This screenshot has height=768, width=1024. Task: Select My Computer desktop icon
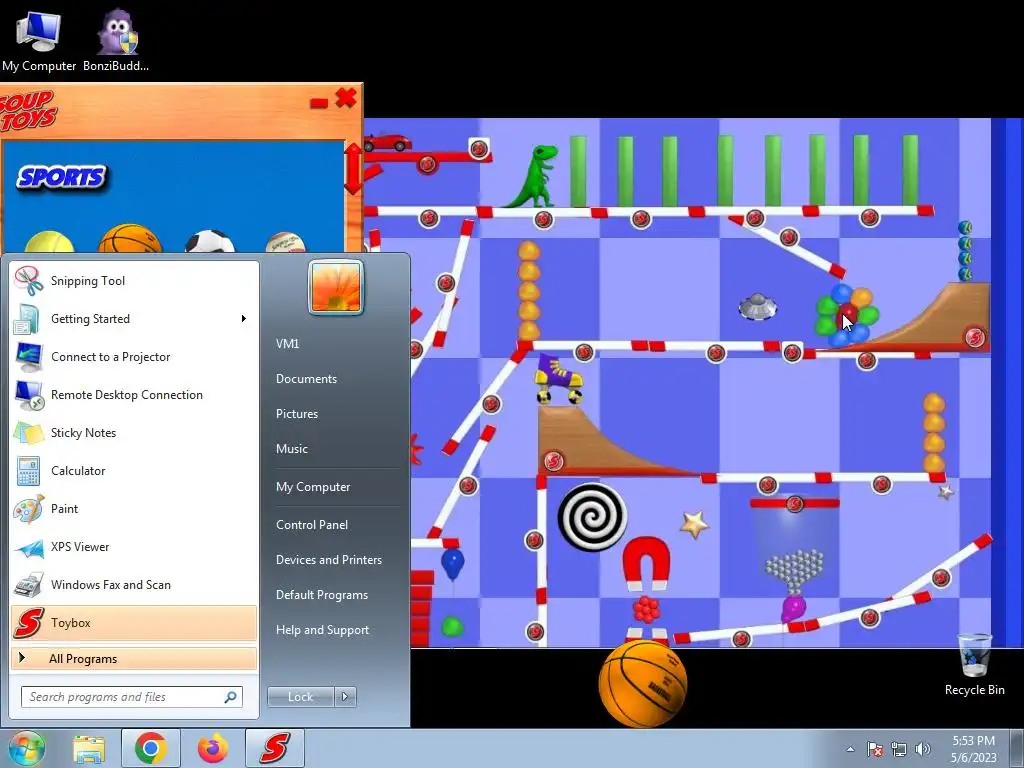39,40
